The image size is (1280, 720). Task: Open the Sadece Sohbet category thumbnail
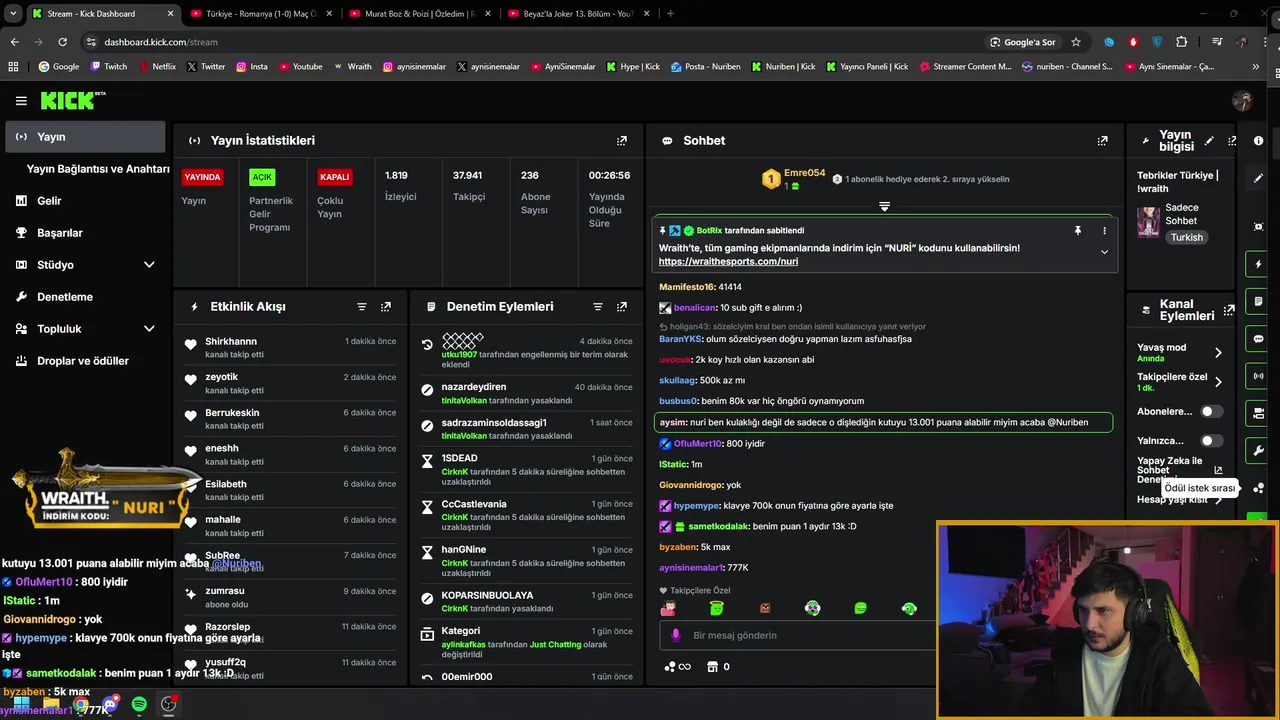click(1148, 222)
